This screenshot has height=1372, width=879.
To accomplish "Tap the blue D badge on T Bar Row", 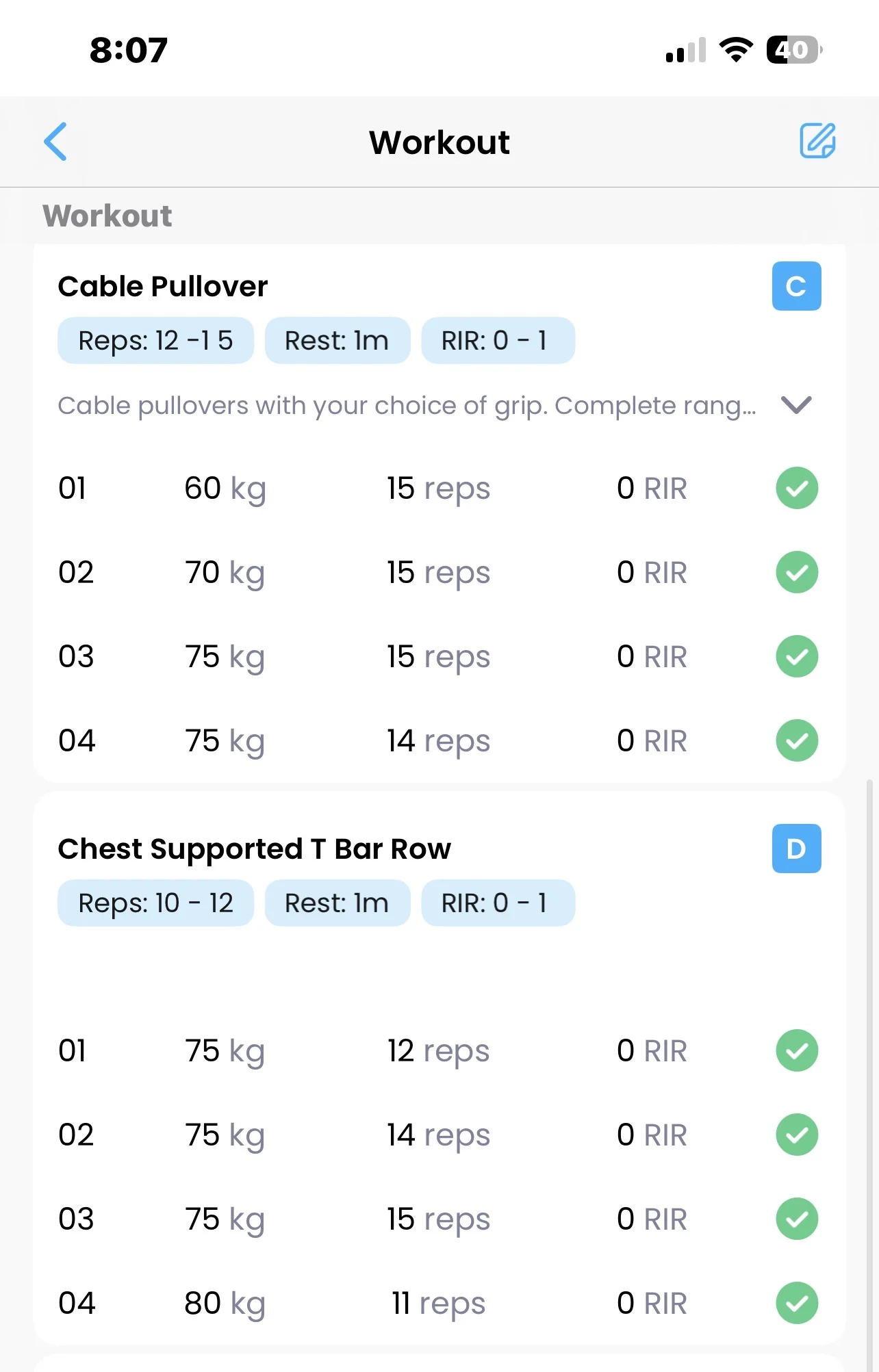I will [x=796, y=849].
